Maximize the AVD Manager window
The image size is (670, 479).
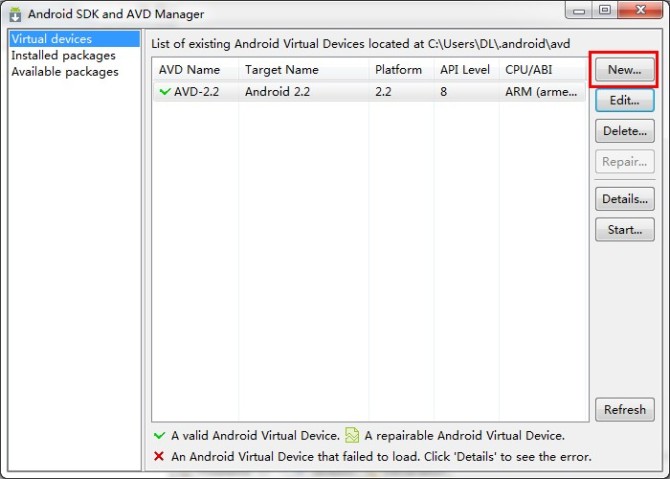coord(605,10)
